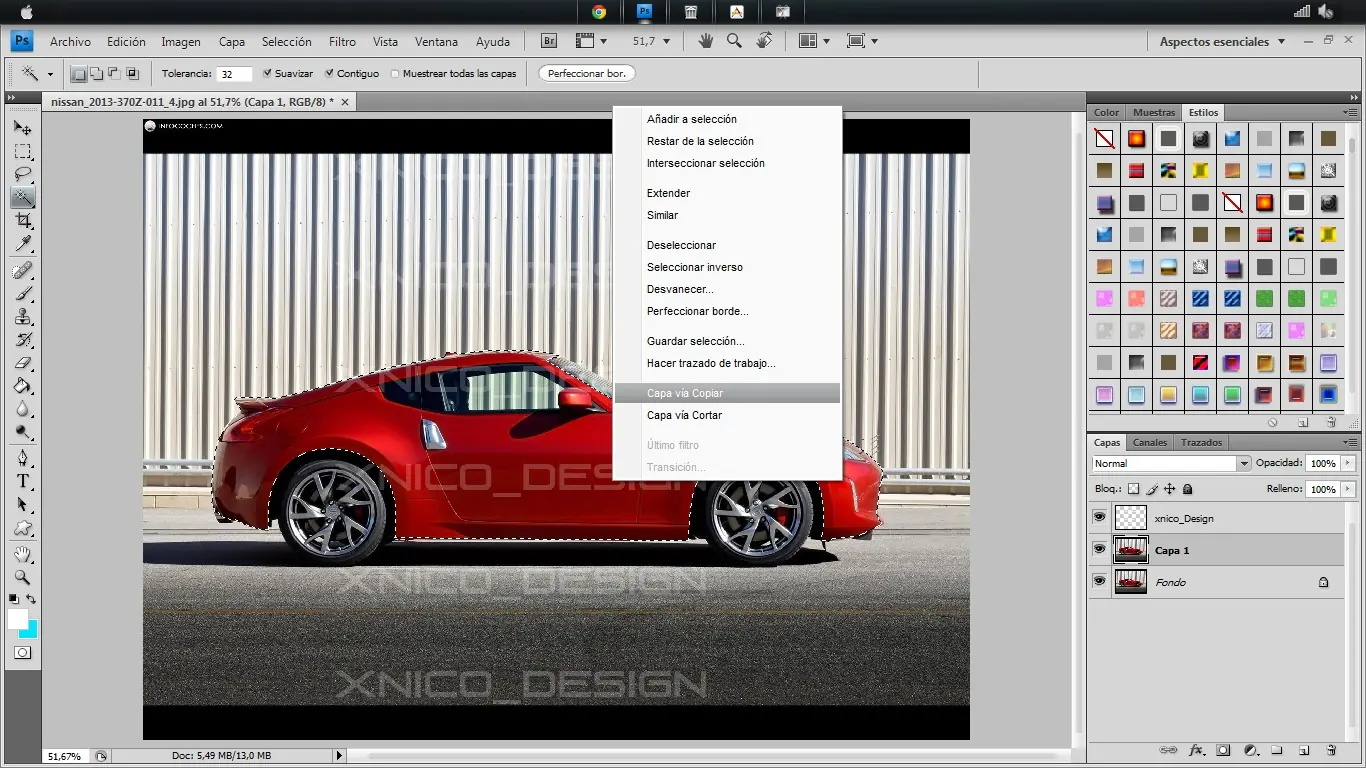Create a new layer from the Layers panel
Image resolution: width=1366 pixels, height=768 pixels.
(x=1304, y=750)
